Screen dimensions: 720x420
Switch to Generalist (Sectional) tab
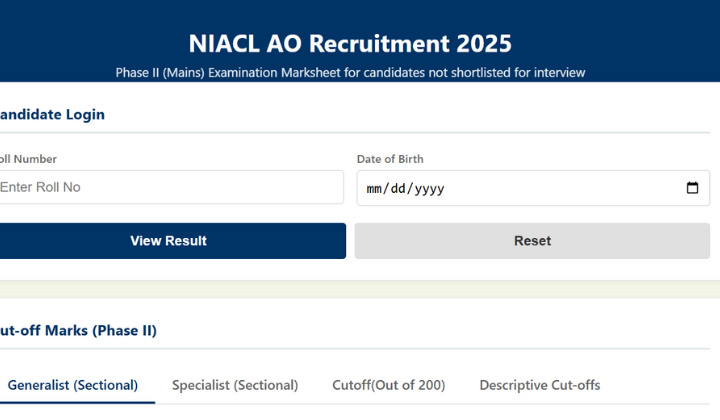click(x=73, y=385)
